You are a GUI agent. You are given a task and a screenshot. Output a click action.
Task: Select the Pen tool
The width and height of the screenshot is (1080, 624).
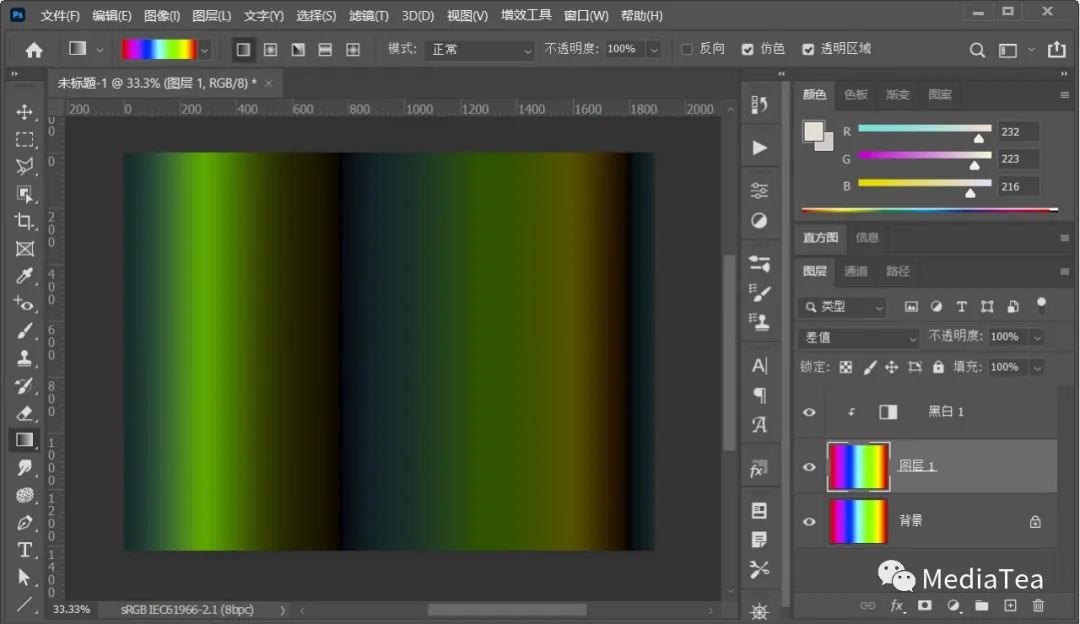coord(25,522)
